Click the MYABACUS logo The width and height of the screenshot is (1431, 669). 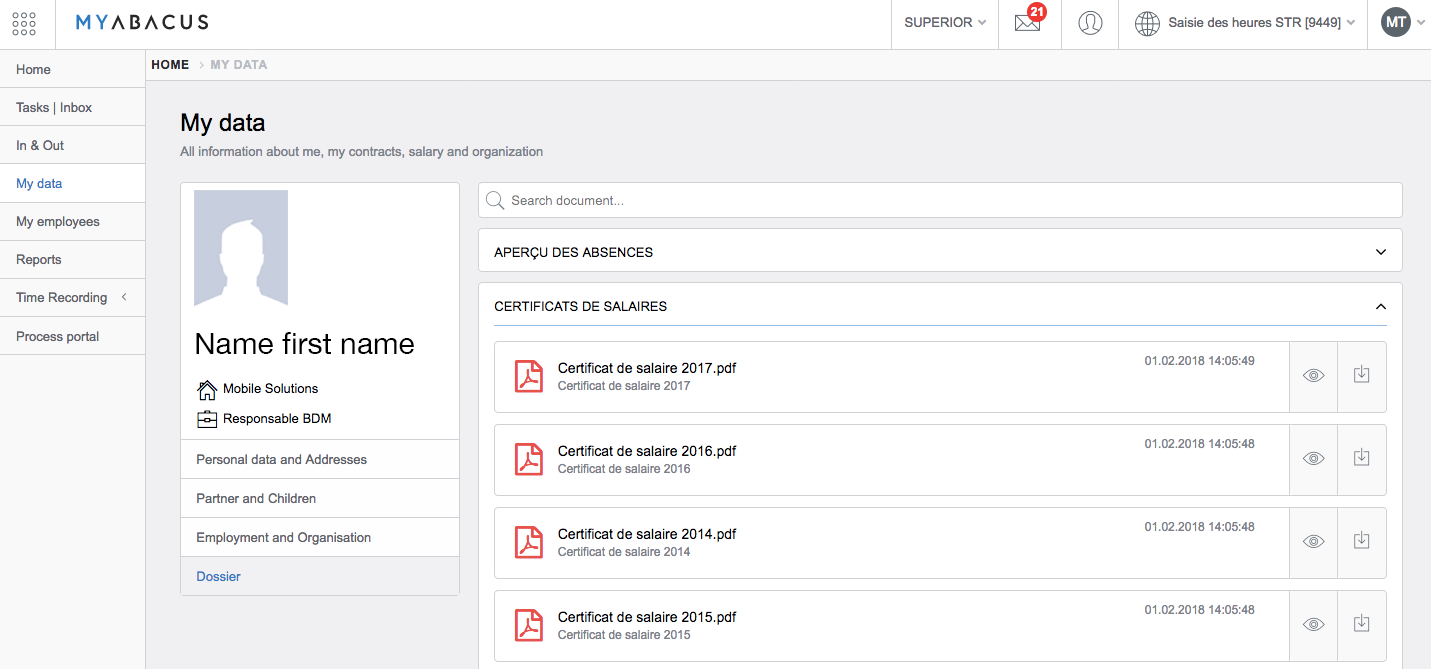(142, 23)
